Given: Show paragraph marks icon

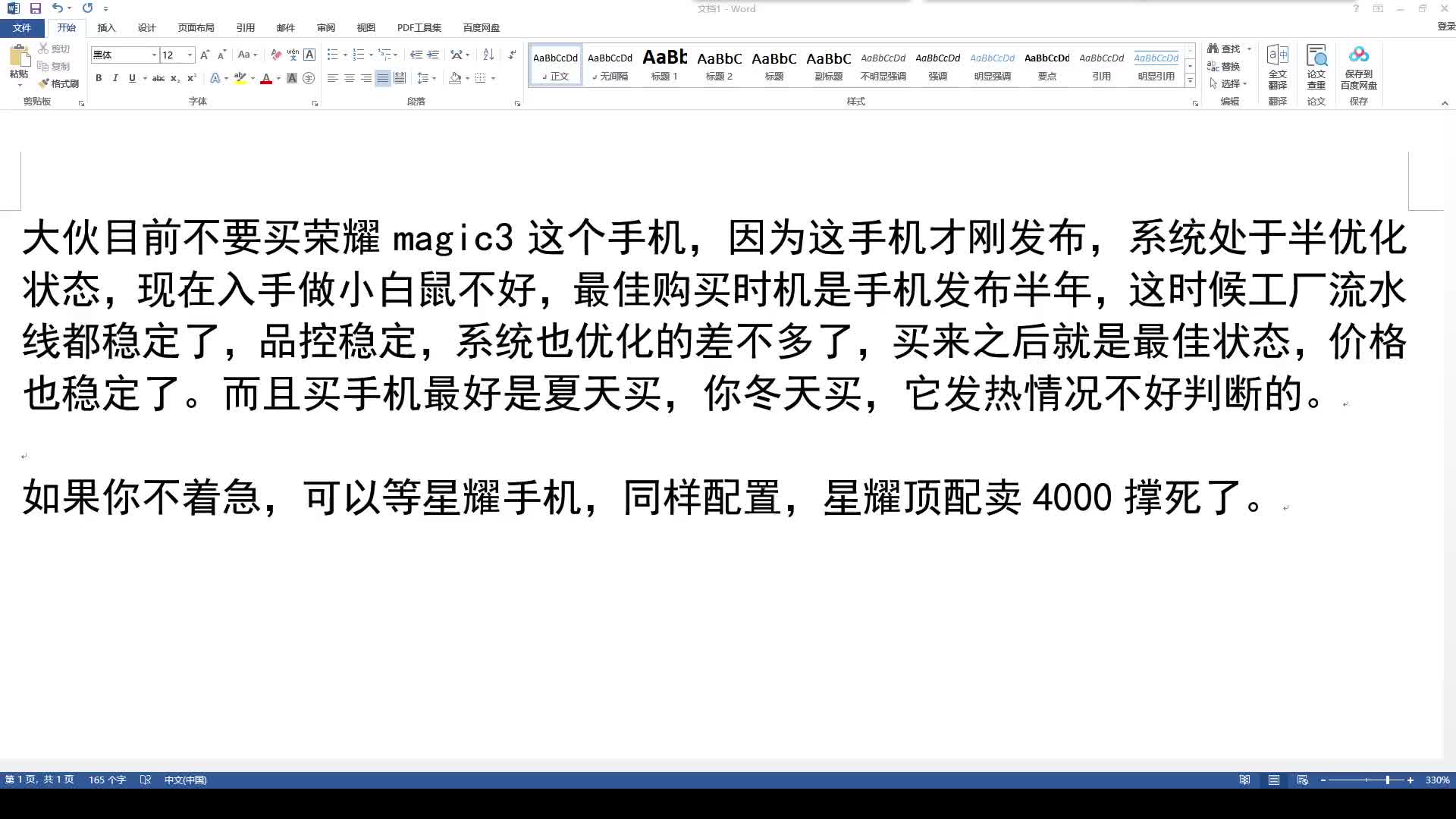Looking at the screenshot, I should point(512,55).
